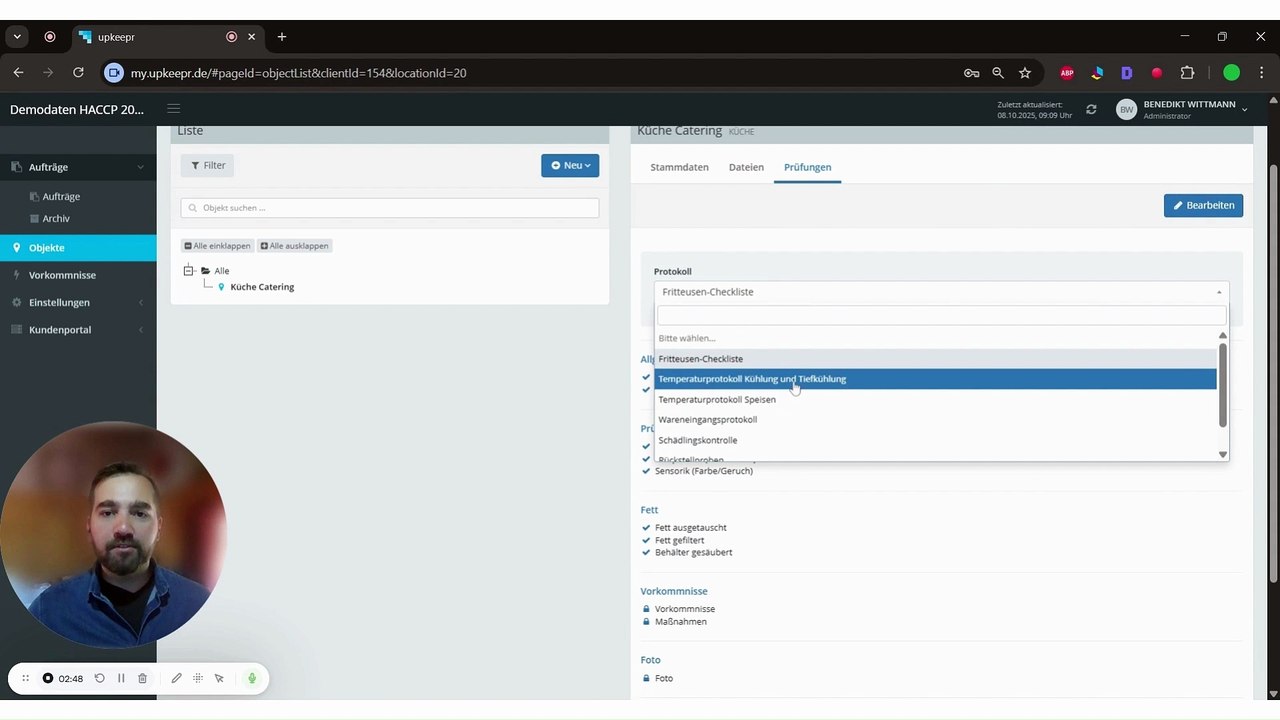Click the Behälter gesäubert check item

[687, 552]
